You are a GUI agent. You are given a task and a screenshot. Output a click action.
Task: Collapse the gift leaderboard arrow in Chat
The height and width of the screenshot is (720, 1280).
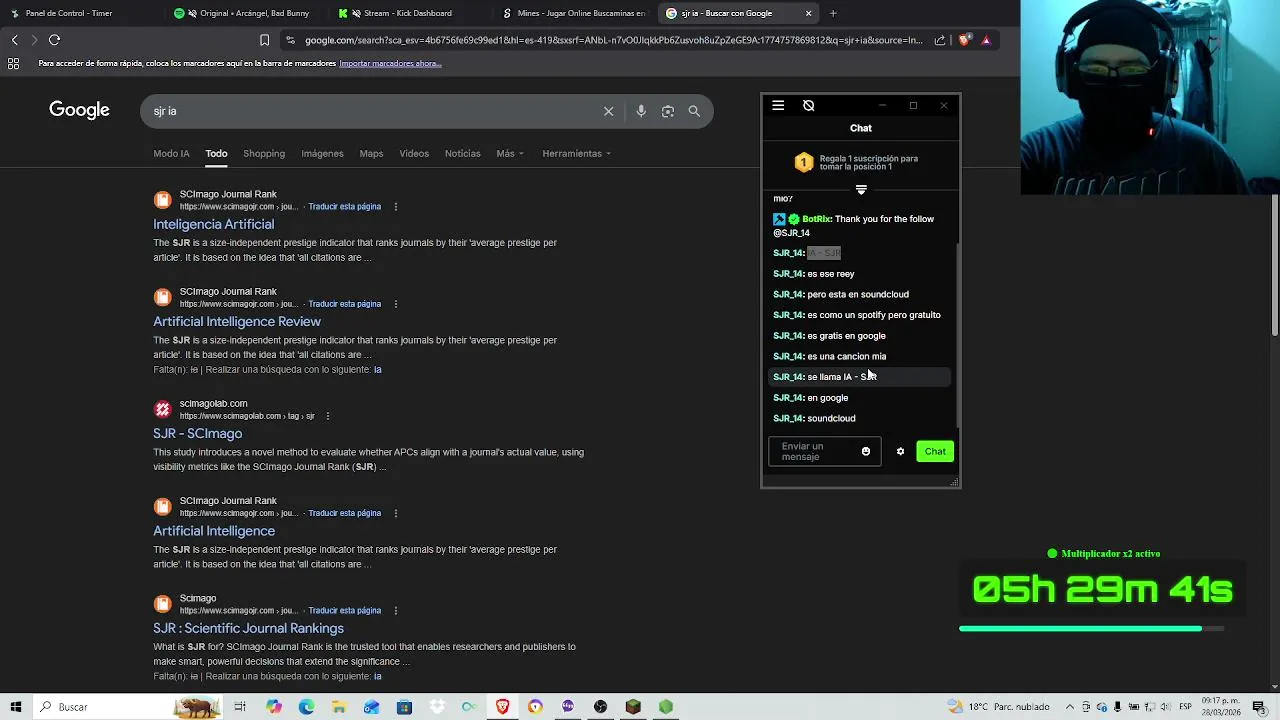pyautogui.click(x=861, y=189)
